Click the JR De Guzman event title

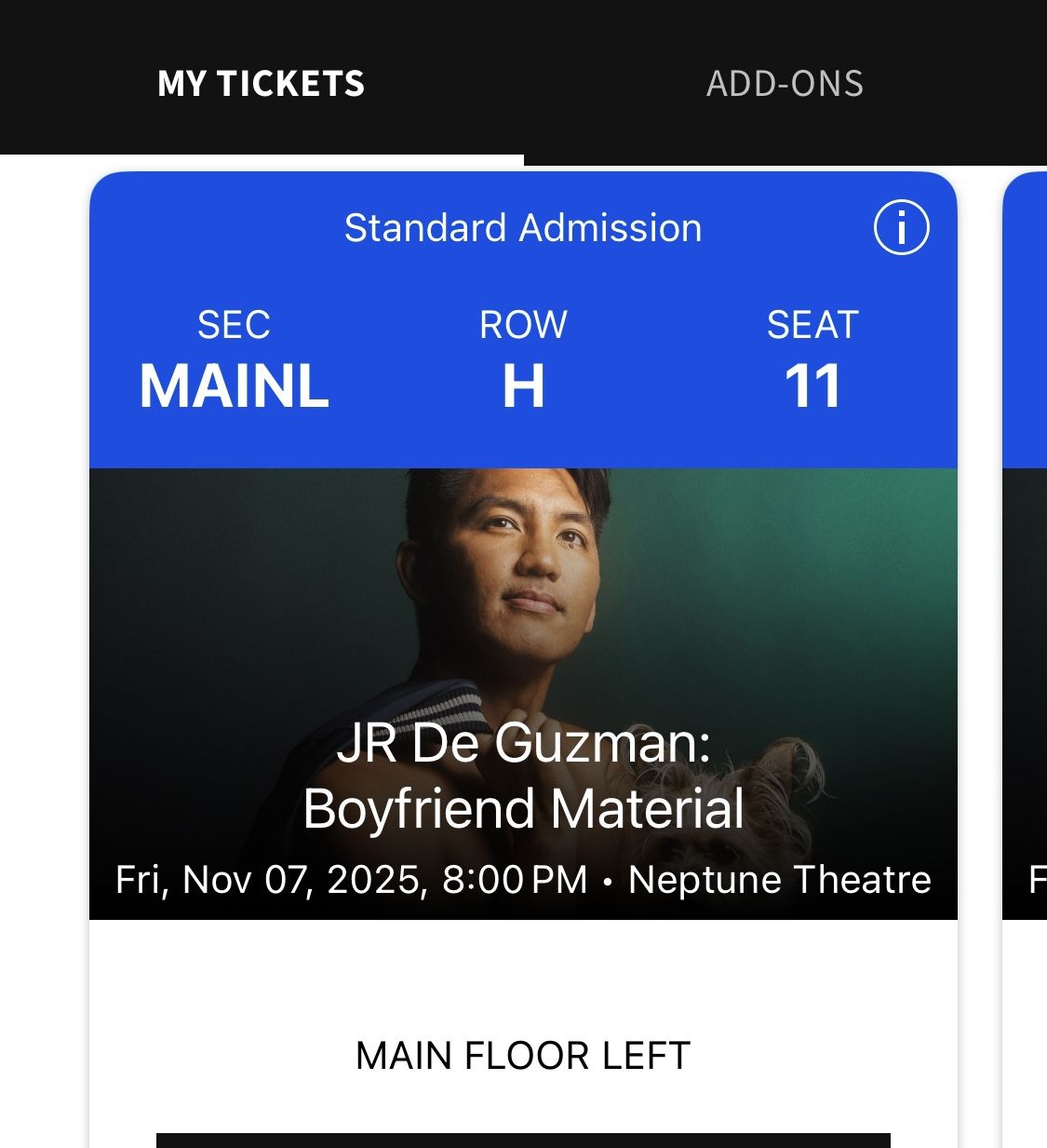point(523,776)
